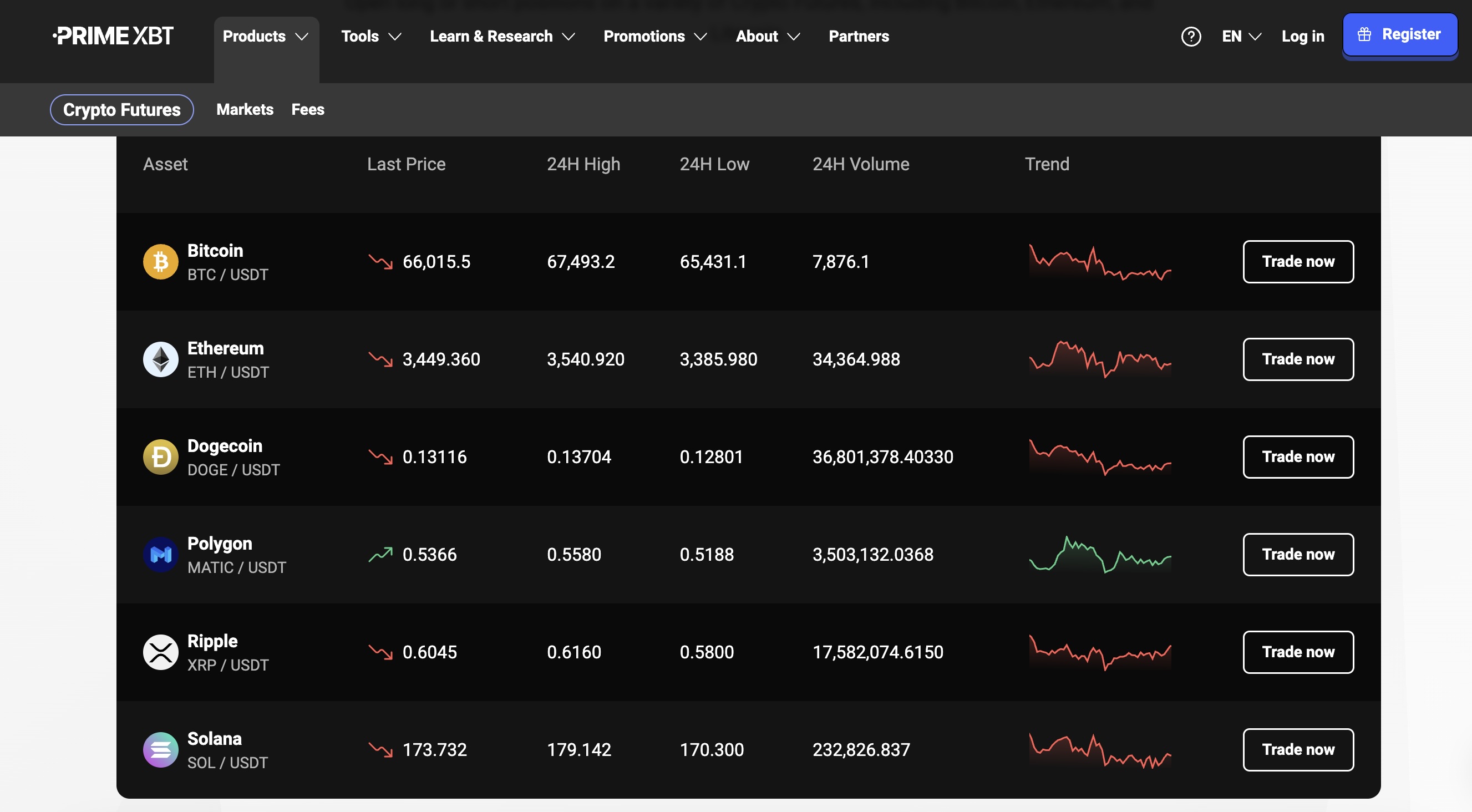
Task: Click Trade now for Polygon
Action: coord(1298,555)
